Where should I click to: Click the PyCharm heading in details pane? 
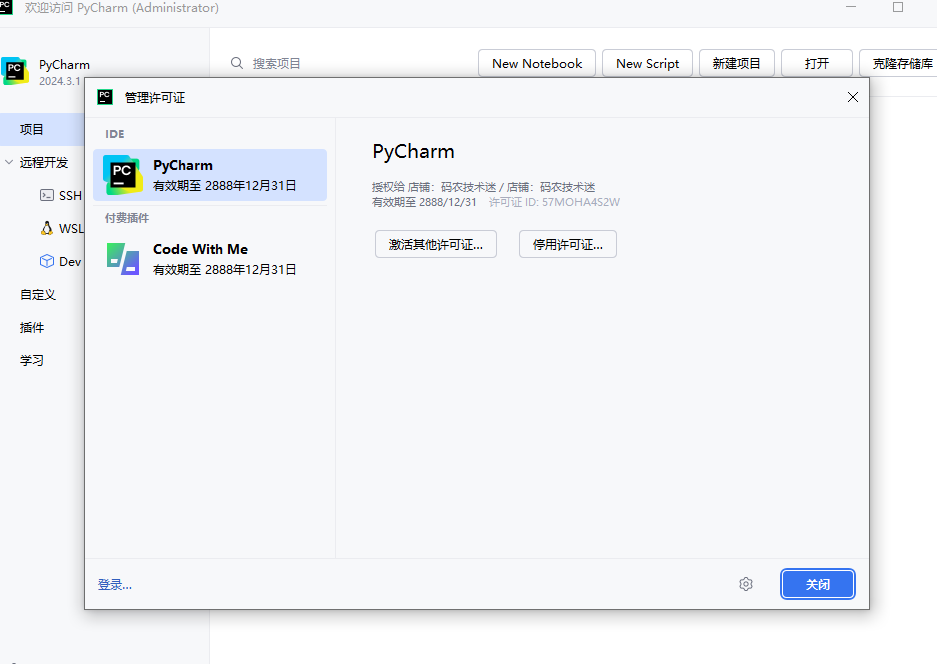coord(414,151)
